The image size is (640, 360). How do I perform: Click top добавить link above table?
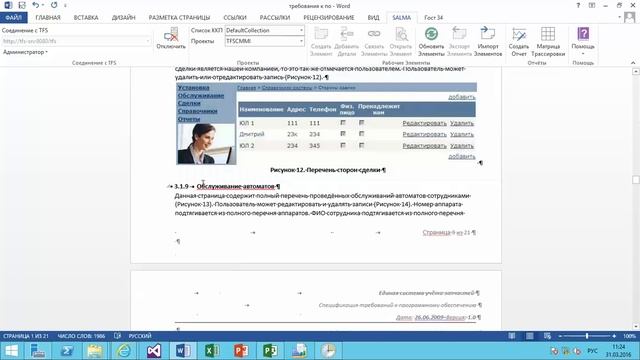(462, 97)
